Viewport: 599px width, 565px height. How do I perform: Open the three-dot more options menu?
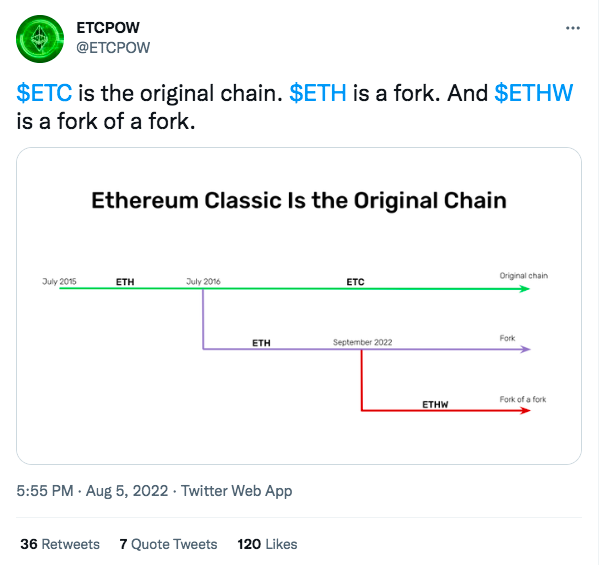click(x=573, y=28)
